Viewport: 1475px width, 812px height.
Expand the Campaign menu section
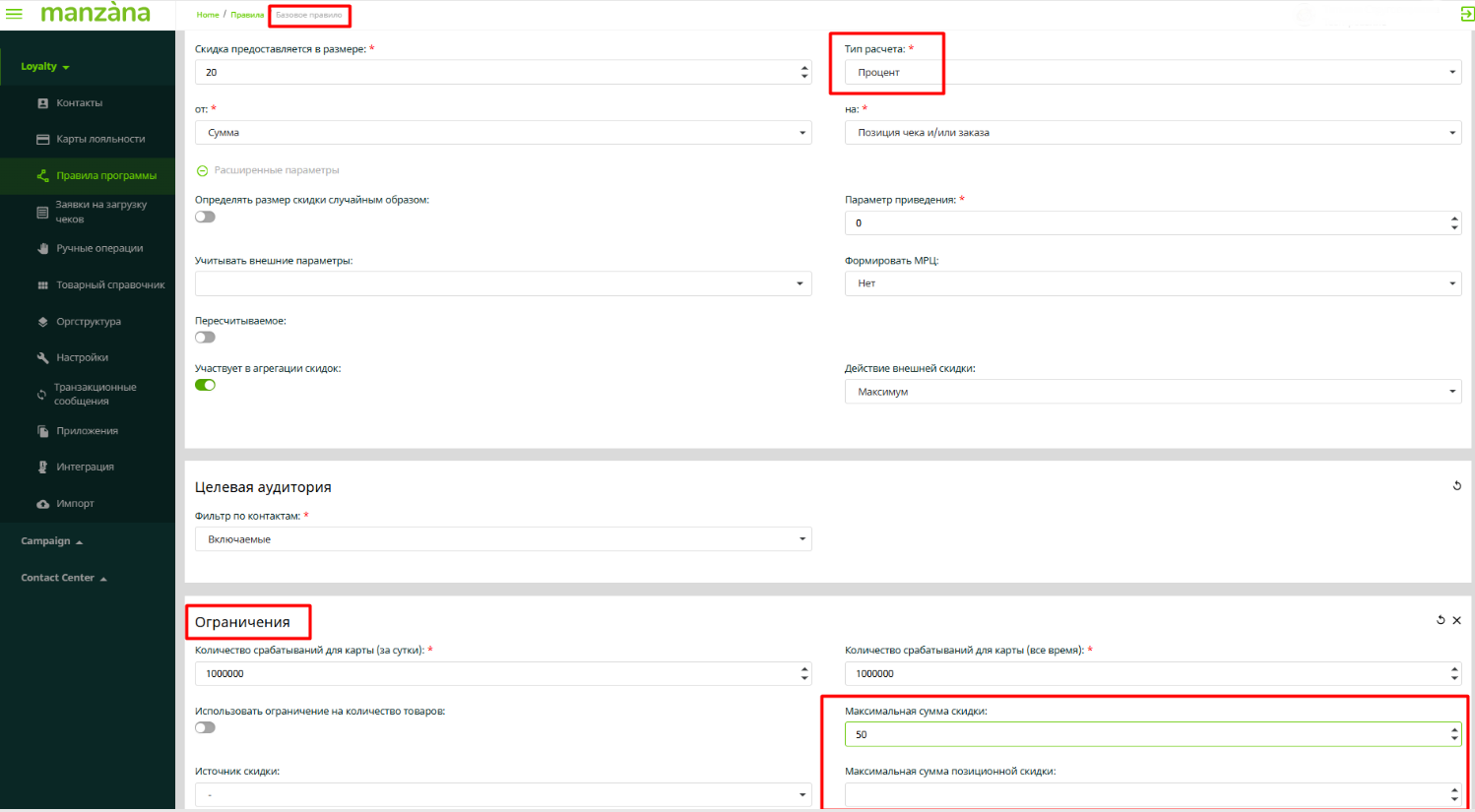51,541
